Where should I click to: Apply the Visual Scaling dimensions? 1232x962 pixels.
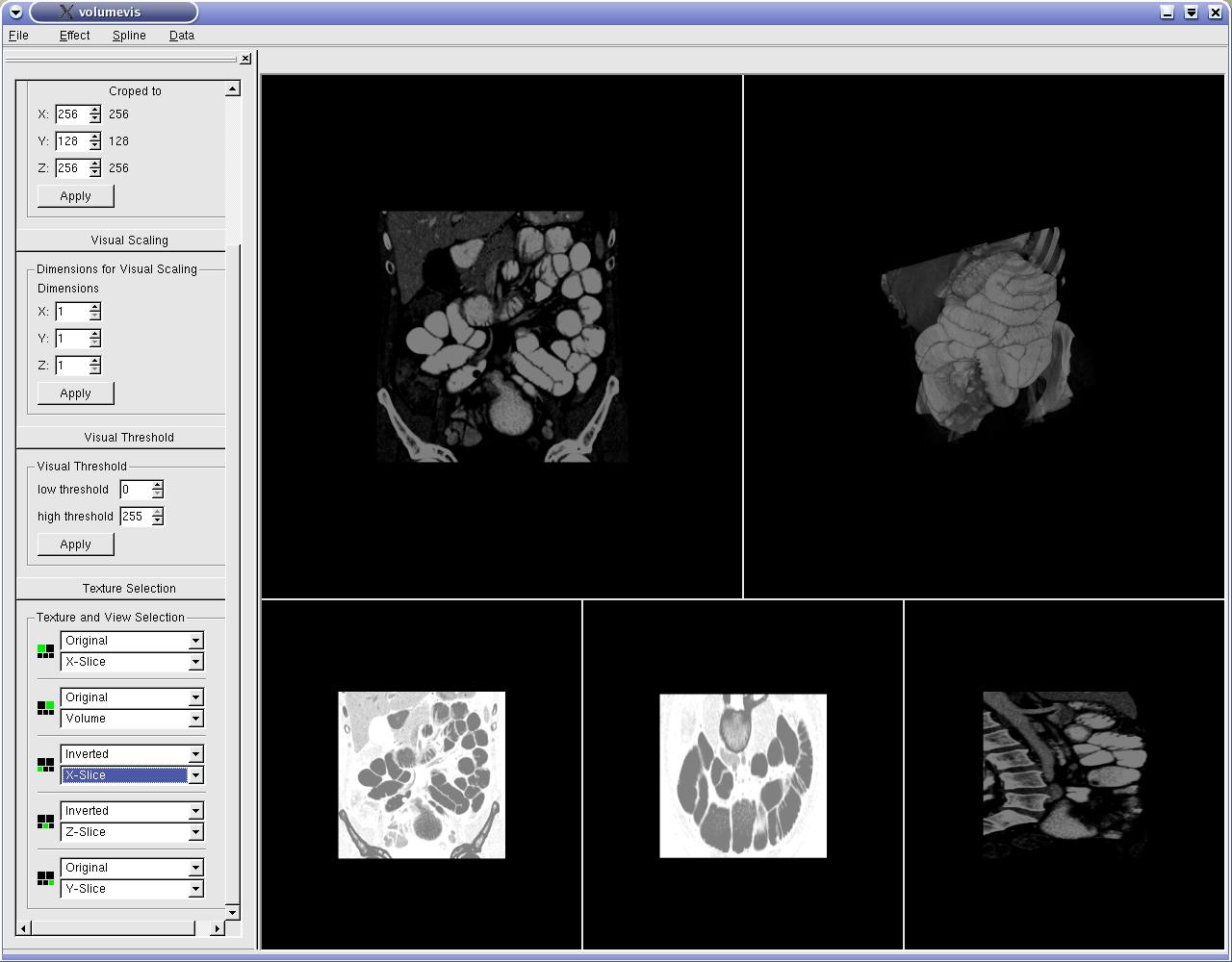(75, 393)
